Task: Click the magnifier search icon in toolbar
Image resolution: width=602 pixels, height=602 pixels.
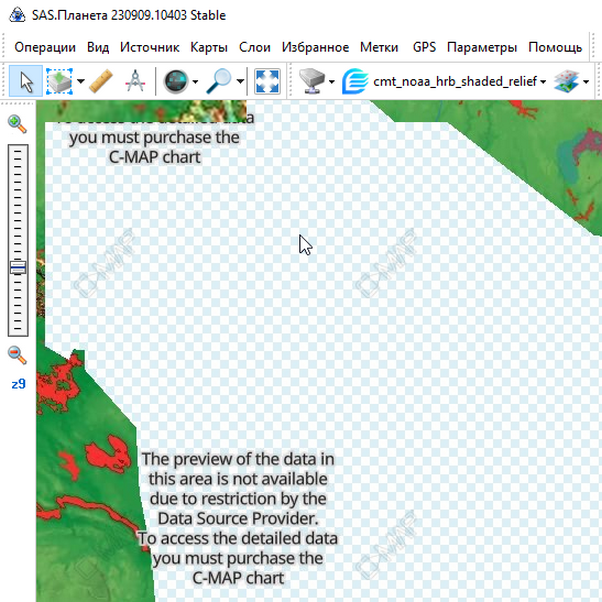Action: tap(219, 81)
